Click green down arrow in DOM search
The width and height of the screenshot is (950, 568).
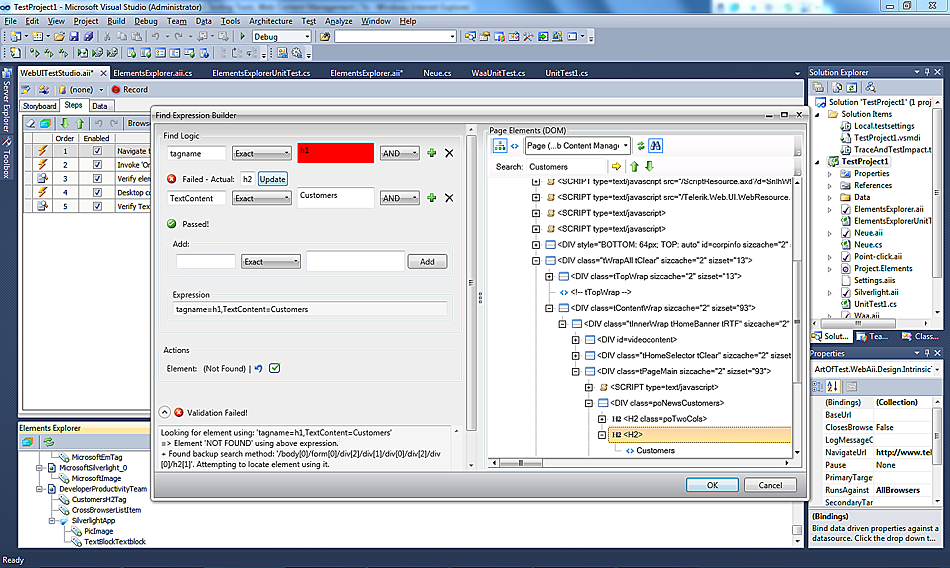click(649, 166)
